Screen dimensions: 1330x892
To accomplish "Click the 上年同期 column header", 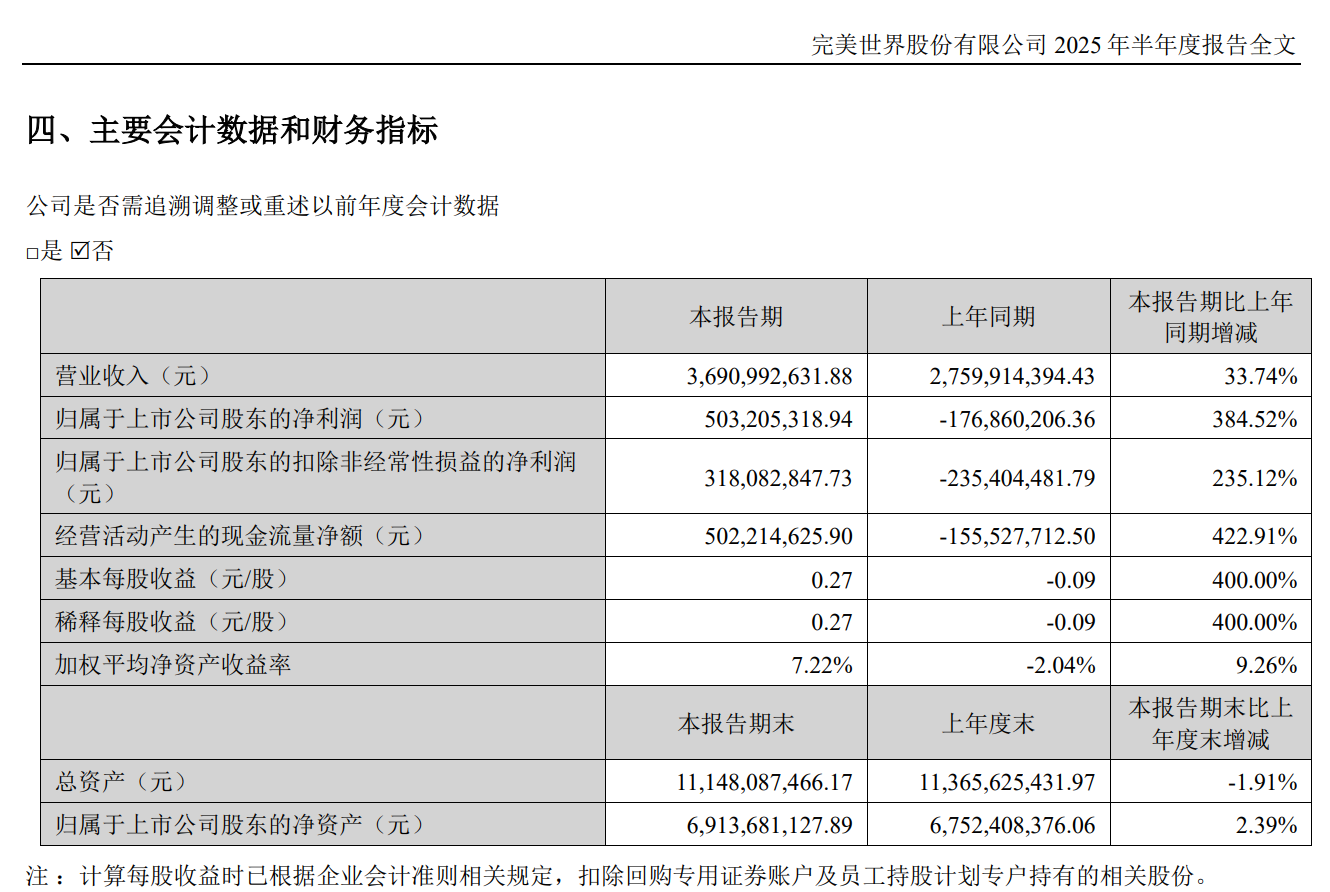I will point(989,317).
